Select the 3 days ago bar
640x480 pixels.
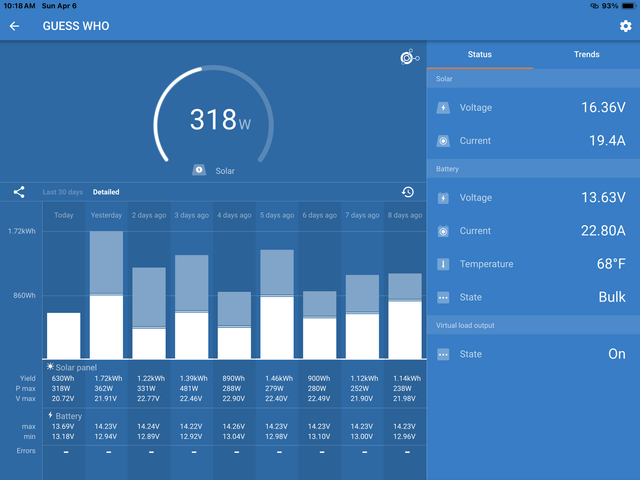(x=191, y=307)
